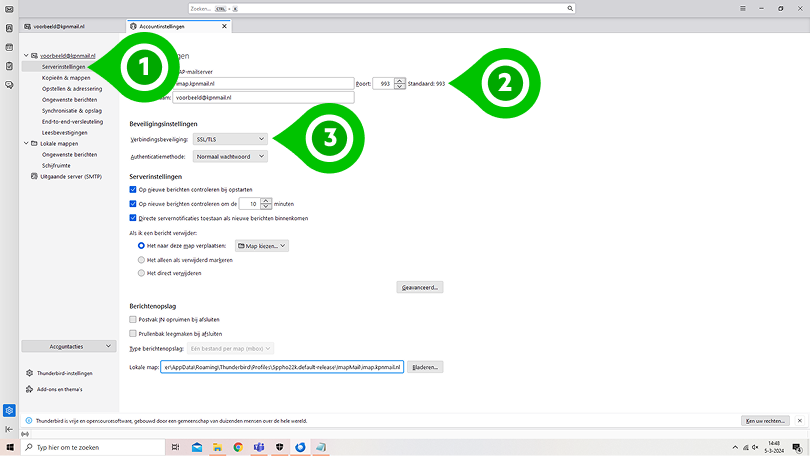Click the Lokale map path field
The height and width of the screenshot is (456, 810).
282,367
